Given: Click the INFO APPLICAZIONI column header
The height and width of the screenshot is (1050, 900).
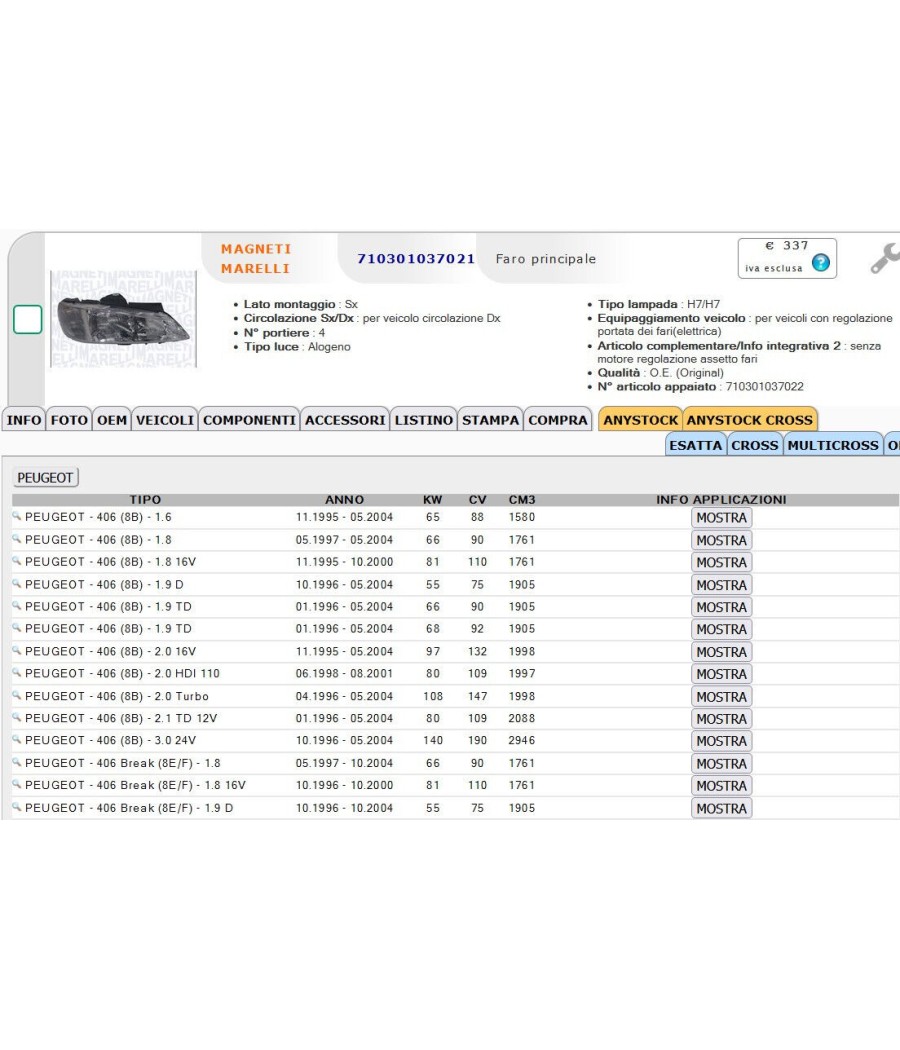Looking at the screenshot, I should coord(721,500).
